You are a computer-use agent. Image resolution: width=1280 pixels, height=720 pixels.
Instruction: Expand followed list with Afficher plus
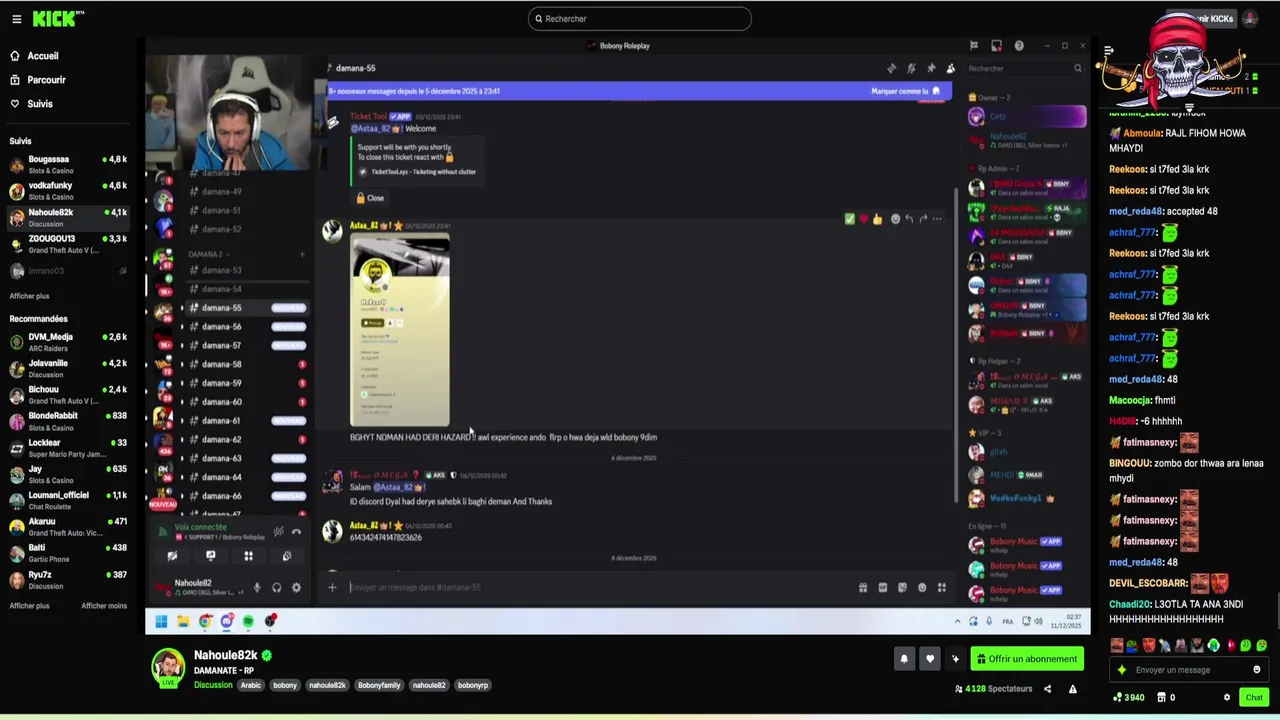29,296
